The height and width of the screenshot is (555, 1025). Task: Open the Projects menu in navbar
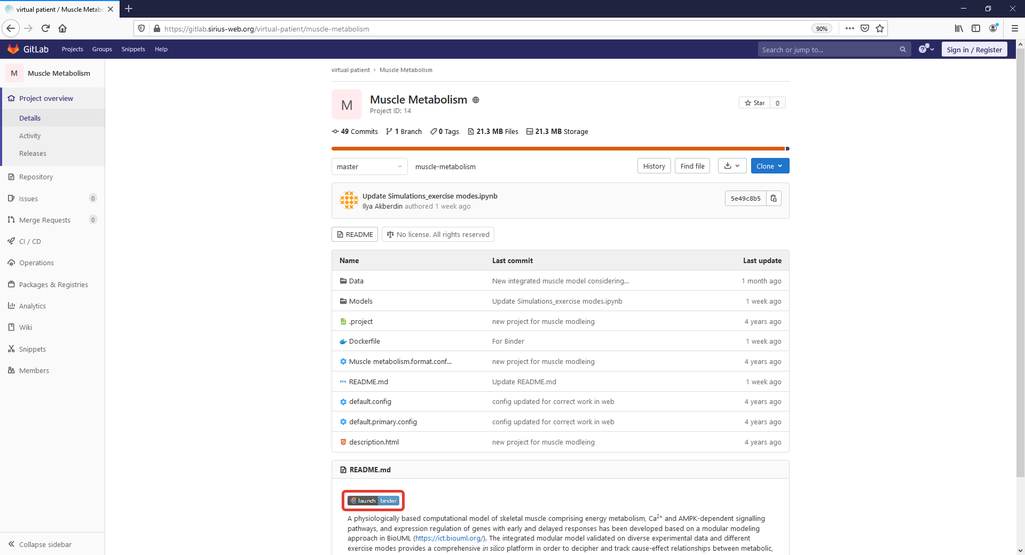point(72,49)
